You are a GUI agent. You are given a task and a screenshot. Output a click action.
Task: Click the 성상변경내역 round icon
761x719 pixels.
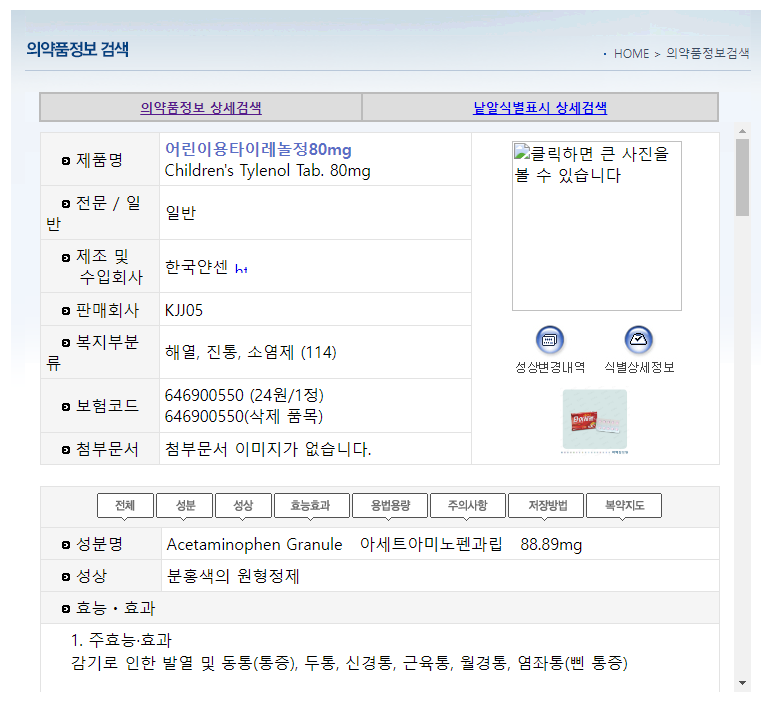[549, 340]
